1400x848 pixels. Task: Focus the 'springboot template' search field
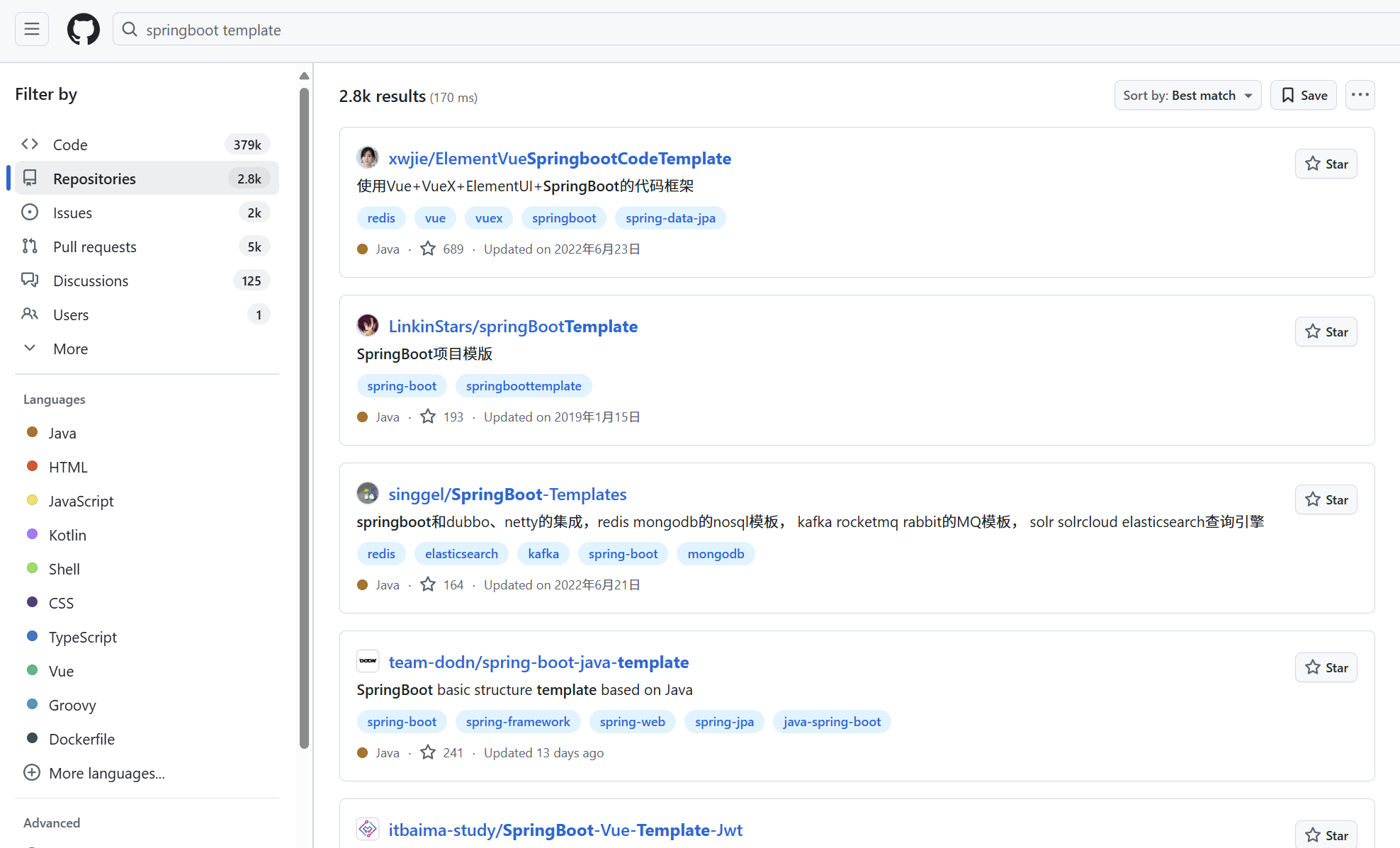(x=757, y=29)
